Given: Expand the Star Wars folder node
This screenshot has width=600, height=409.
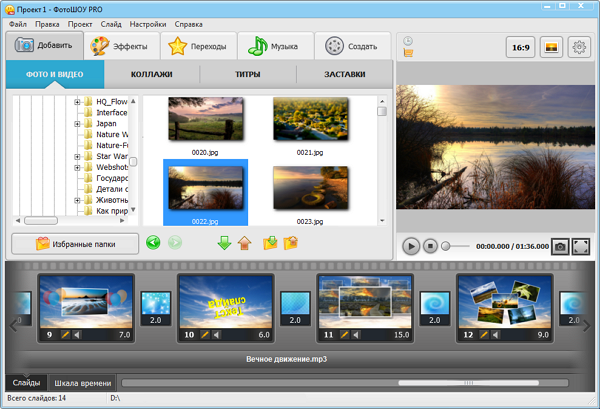Looking at the screenshot, I should [77, 156].
